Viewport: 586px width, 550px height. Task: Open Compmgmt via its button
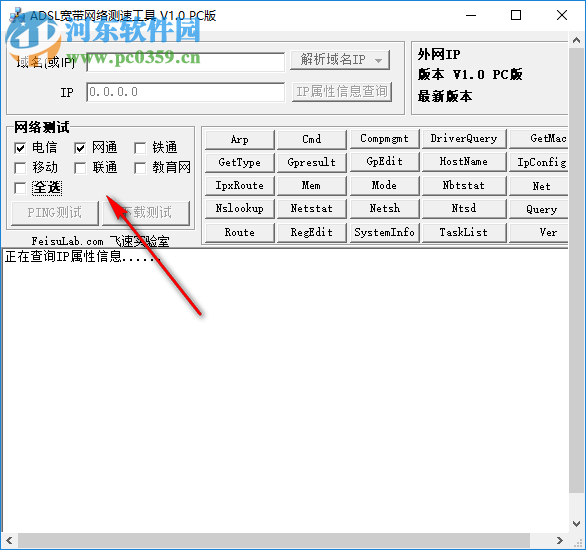tap(384, 139)
